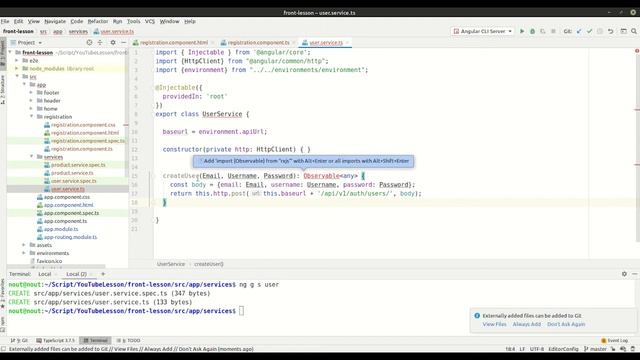Update project with Git blue arrow
Screen dimensions: 640x360
pos(579,31)
